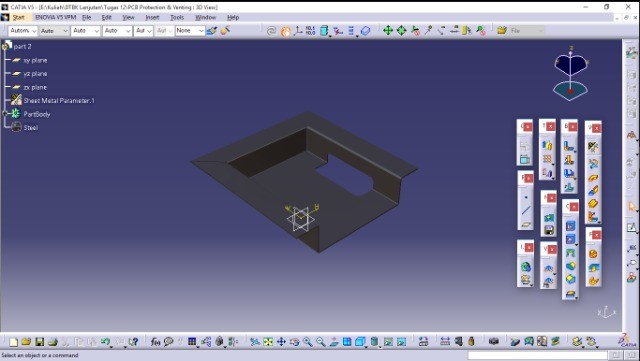Open the File selection dropdown in top toolbar

point(527,31)
